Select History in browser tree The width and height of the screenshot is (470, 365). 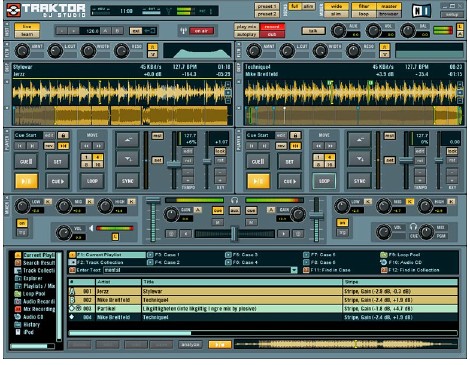click(27, 324)
